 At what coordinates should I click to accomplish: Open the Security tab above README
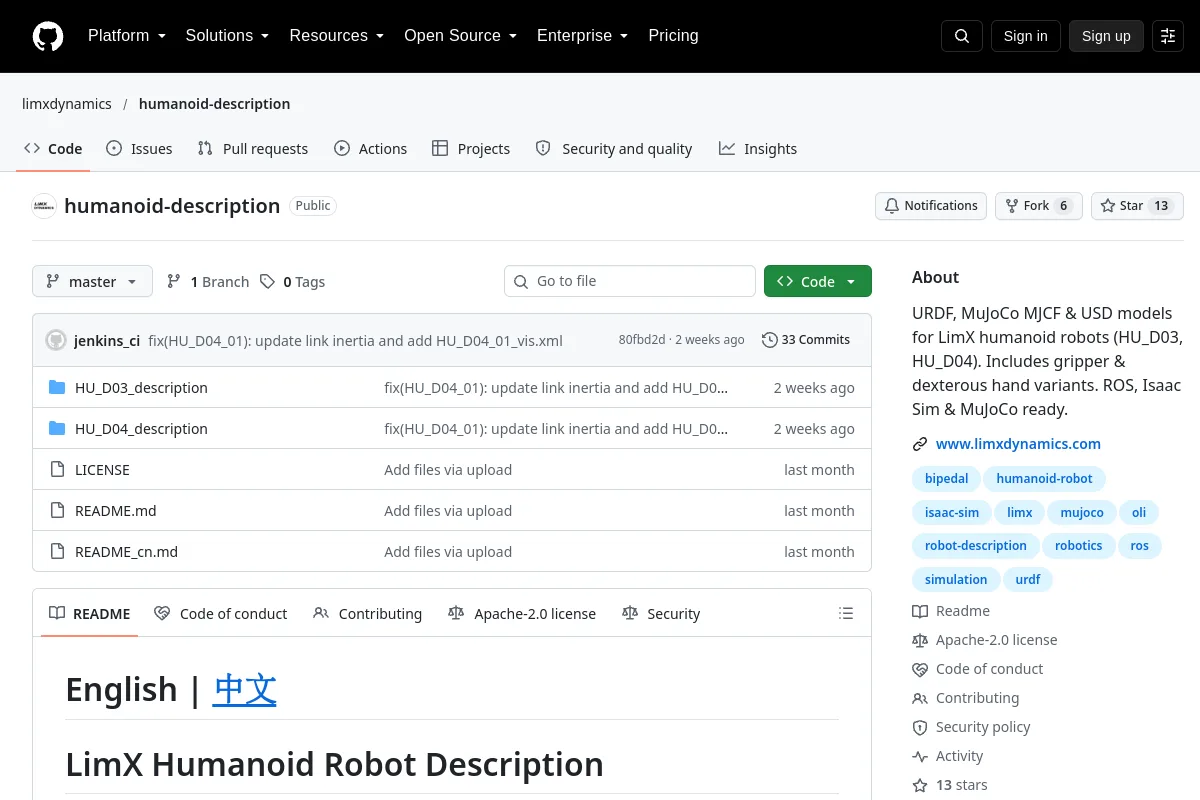(x=661, y=613)
